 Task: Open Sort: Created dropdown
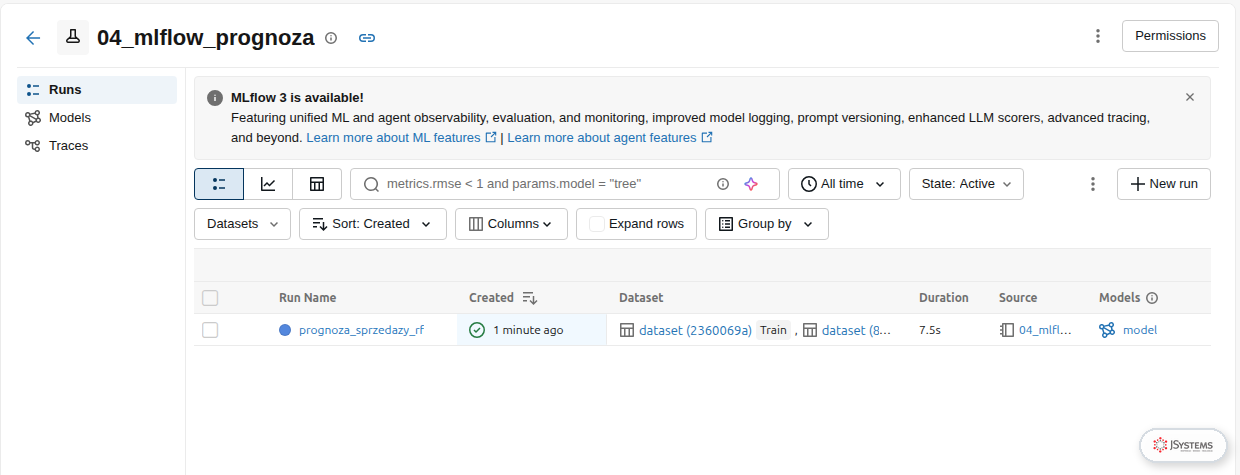pyautogui.click(x=372, y=224)
